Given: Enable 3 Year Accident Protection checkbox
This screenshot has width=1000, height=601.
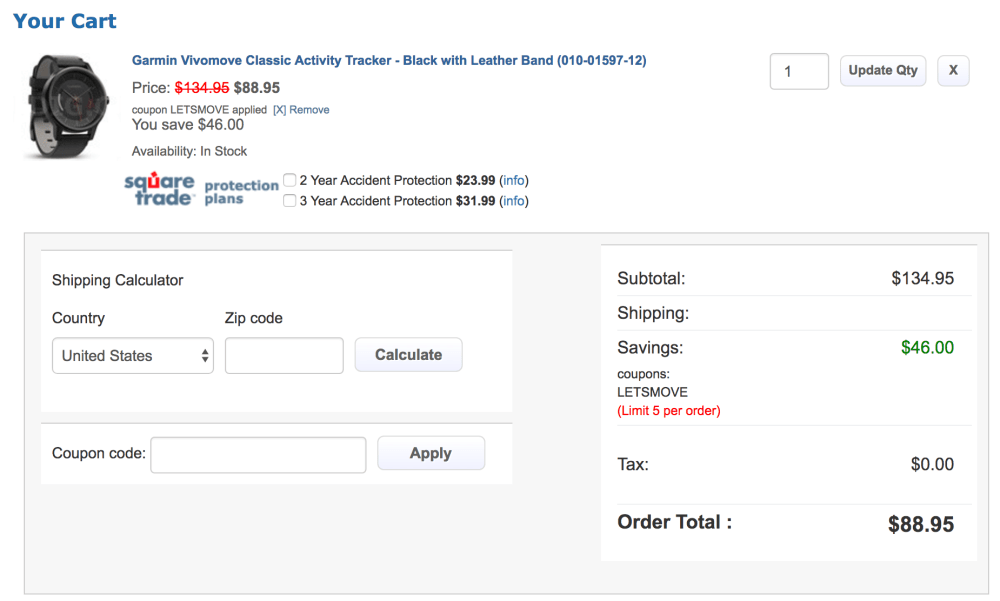Looking at the screenshot, I should tap(290, 201).
